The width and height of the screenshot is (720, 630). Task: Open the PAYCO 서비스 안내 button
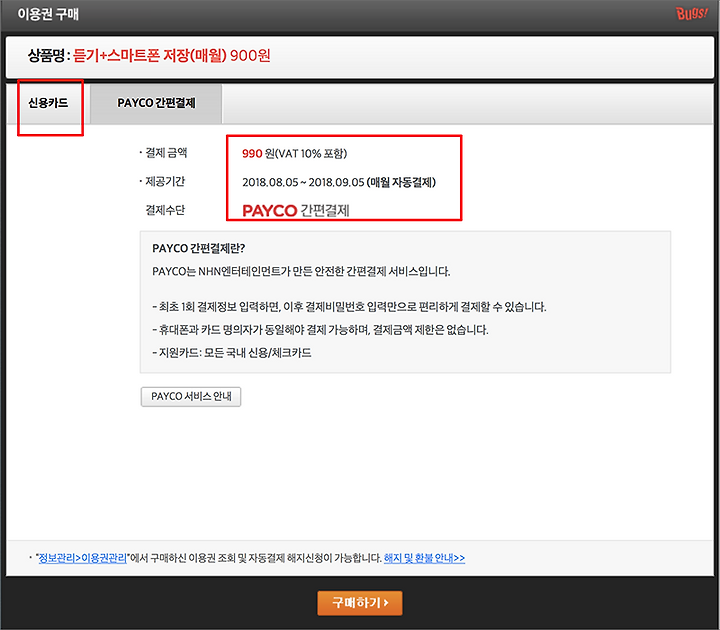[191, 397]
